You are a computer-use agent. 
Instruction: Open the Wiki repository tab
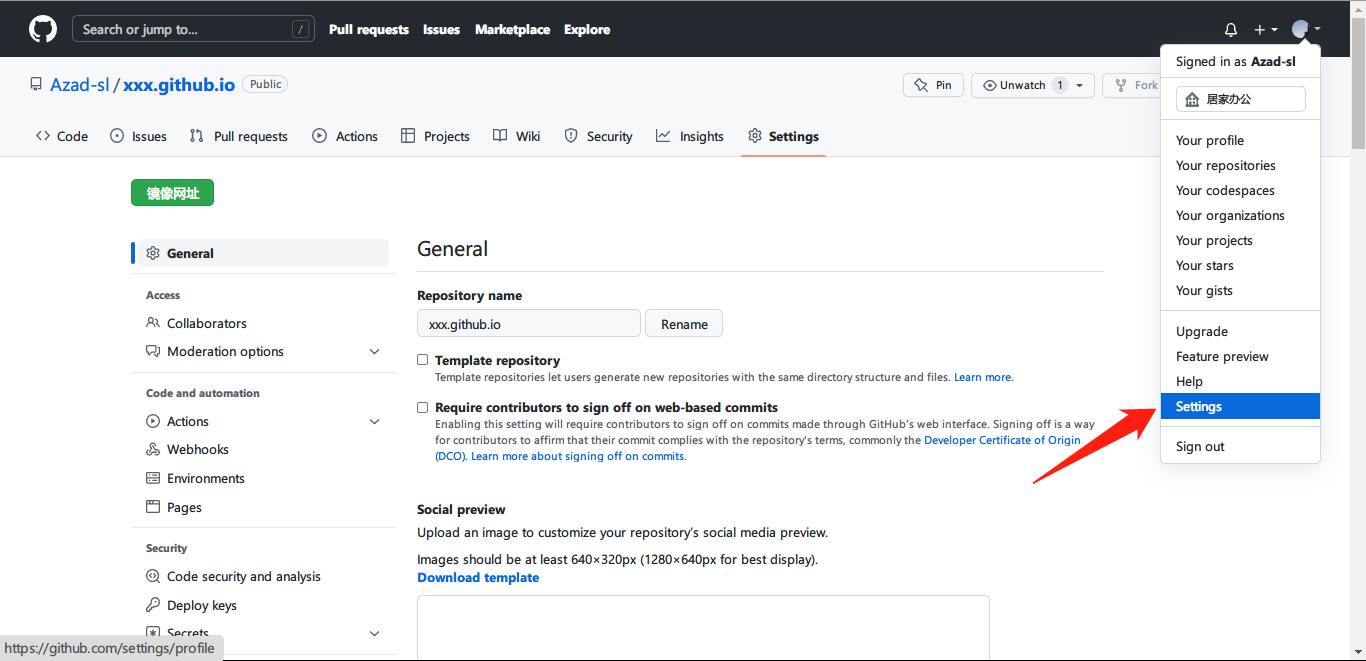516,136
